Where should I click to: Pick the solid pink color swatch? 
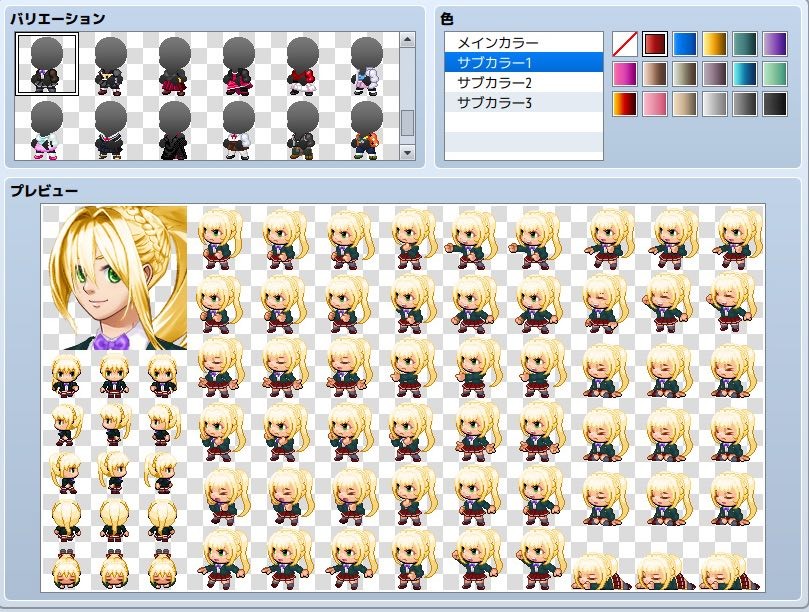(655, 103)
